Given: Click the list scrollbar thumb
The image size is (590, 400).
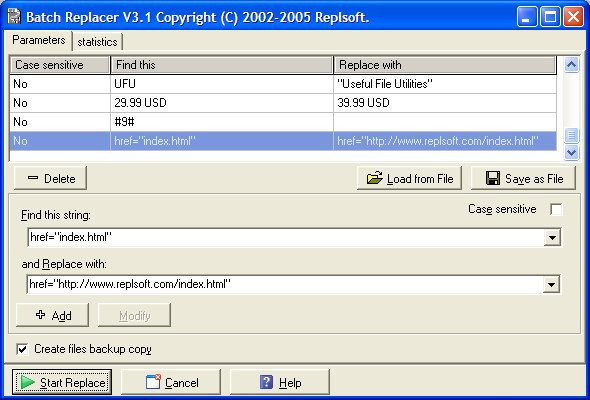Looking at the screenshot, I should click(572, 135).
